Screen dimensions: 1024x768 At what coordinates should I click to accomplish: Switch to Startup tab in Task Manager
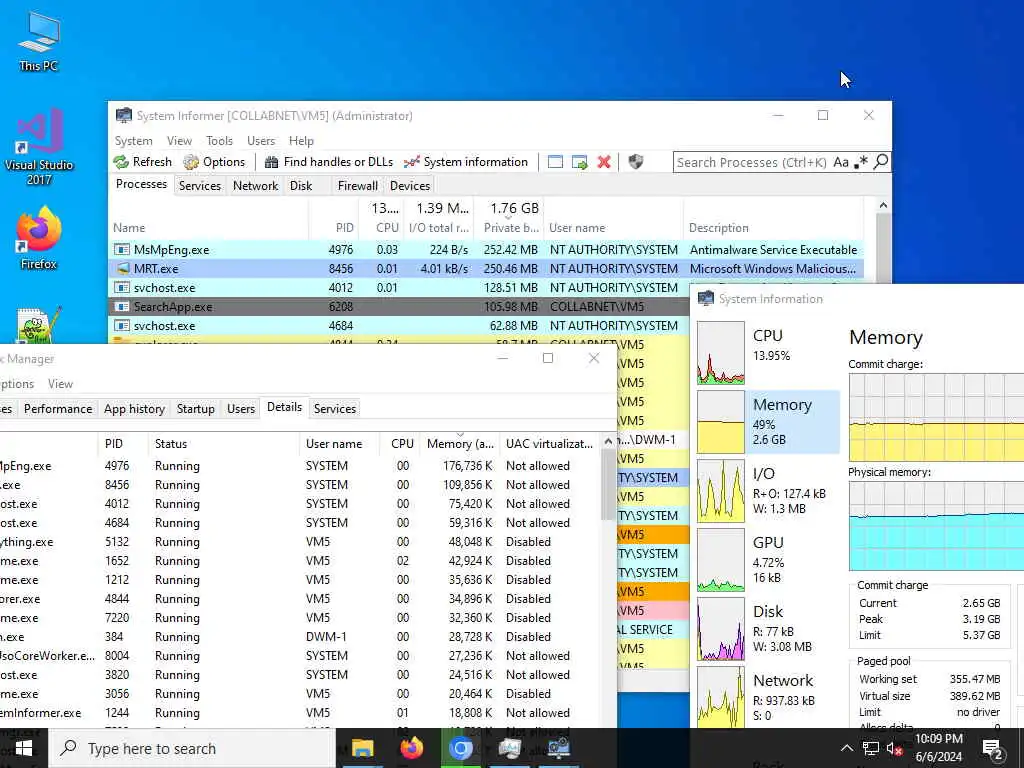click(x=195, y=409)
